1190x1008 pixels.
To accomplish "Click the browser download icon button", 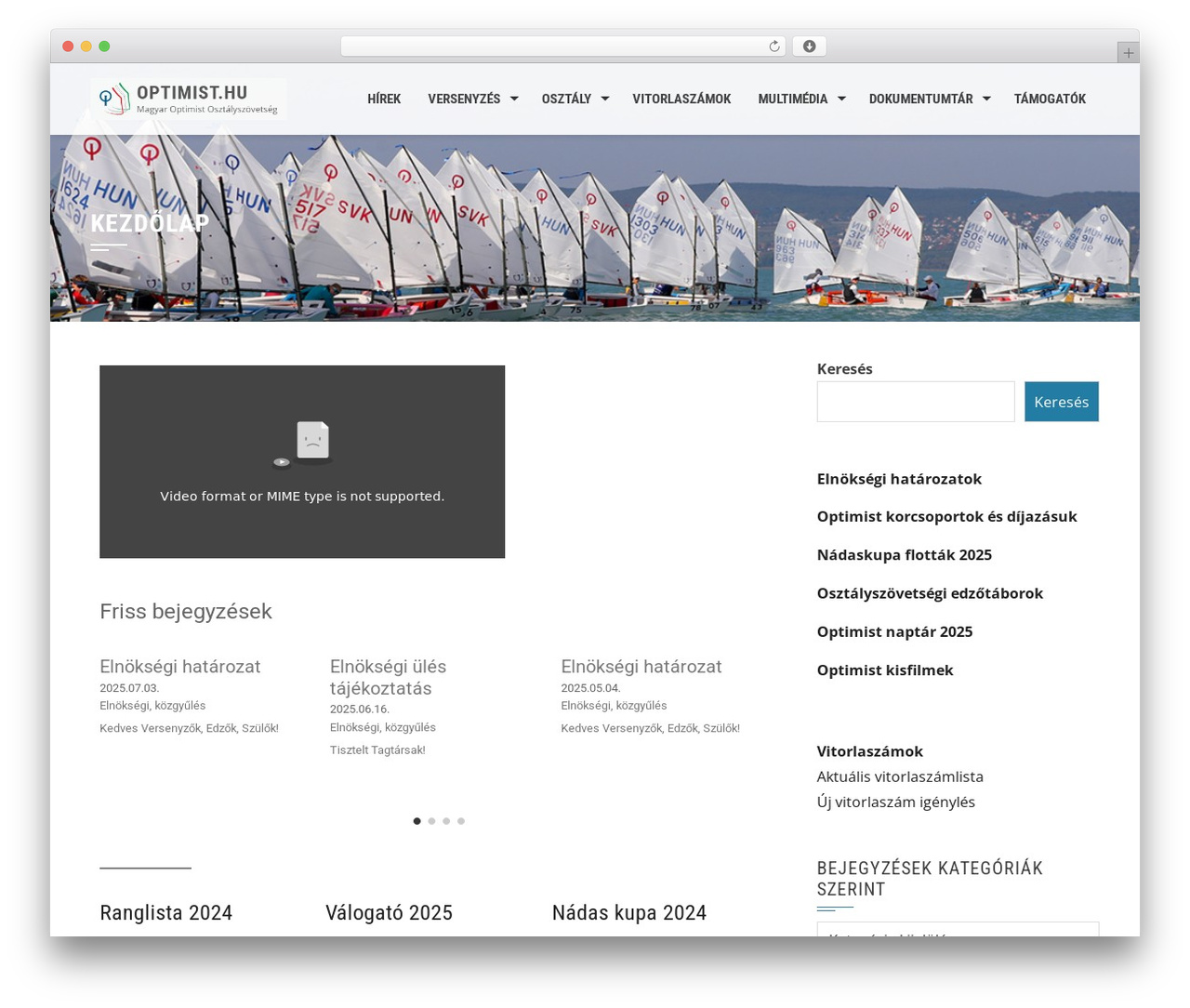I will coord(809,46).
